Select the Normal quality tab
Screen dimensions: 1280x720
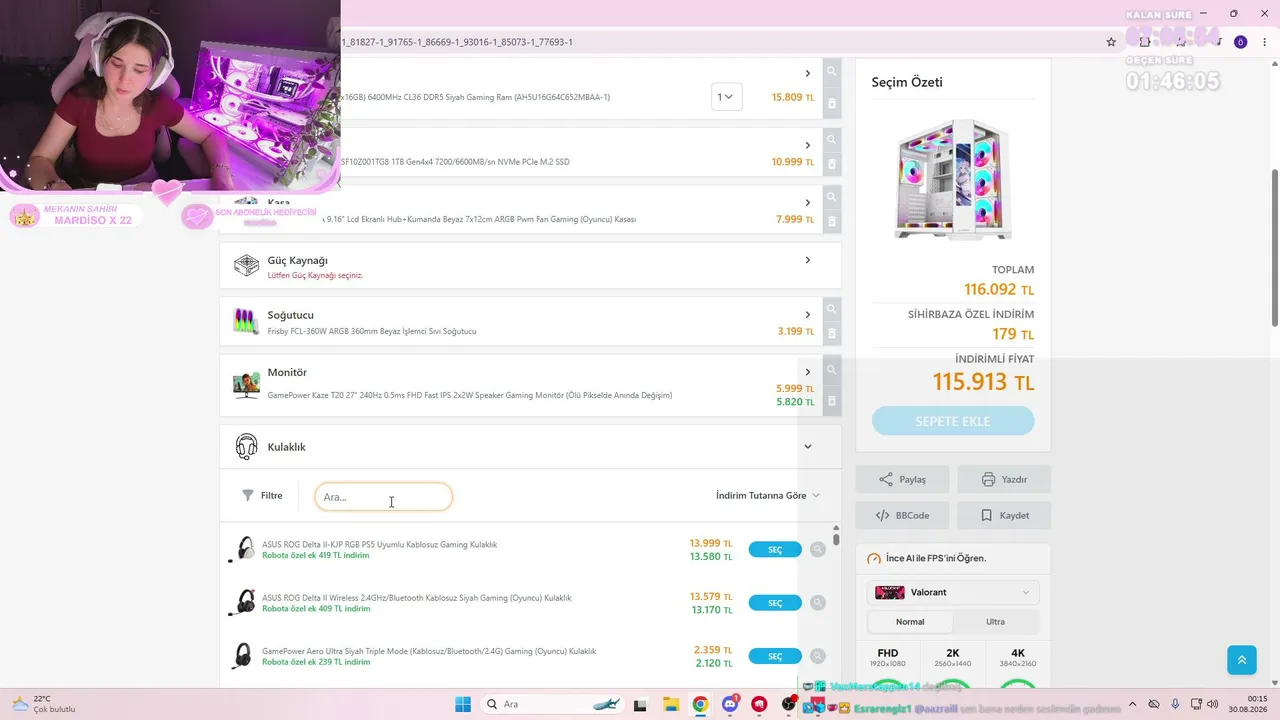[910, 621]
